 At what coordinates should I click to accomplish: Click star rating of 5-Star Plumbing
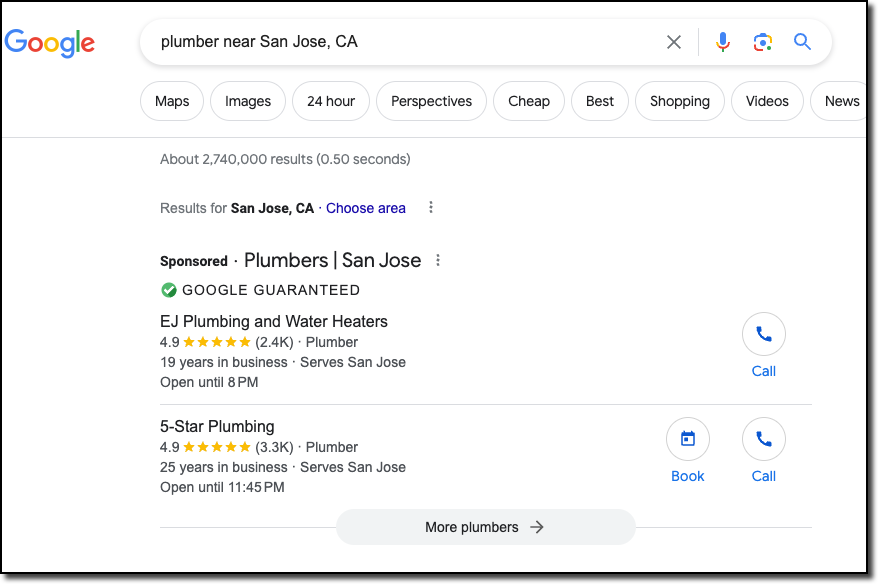click(x=217, y=447)
